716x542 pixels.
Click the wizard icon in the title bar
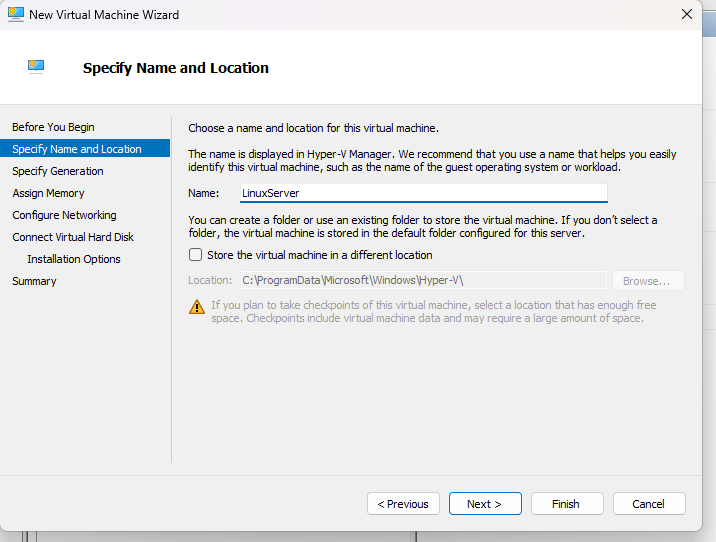15,14
